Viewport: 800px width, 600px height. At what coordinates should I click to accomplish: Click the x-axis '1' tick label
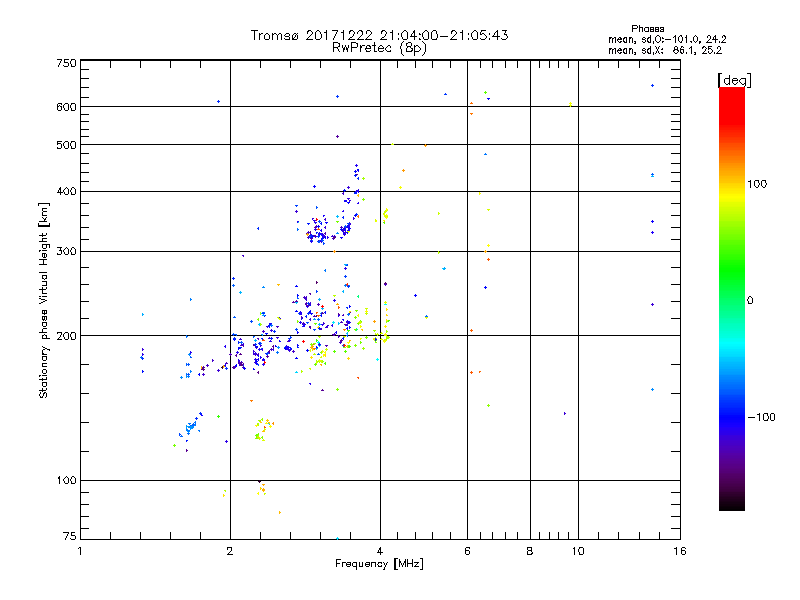[x=80, y=551]
